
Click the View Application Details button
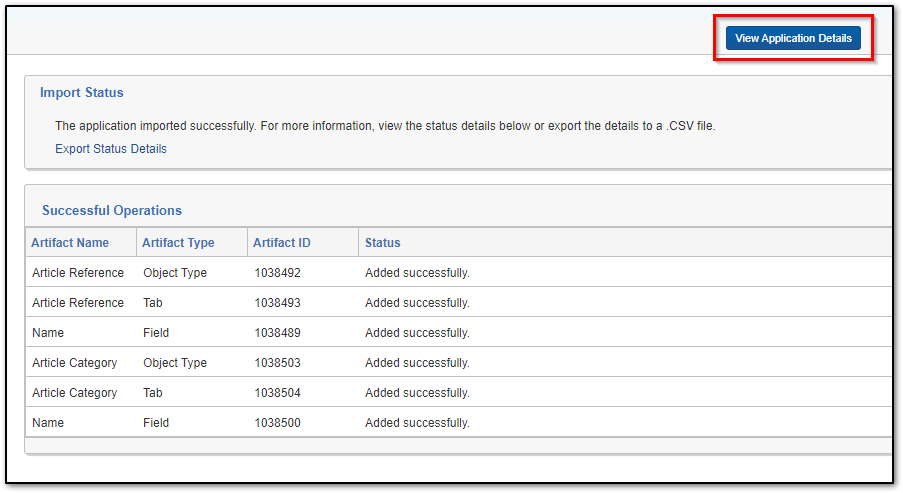coord(793,38)
